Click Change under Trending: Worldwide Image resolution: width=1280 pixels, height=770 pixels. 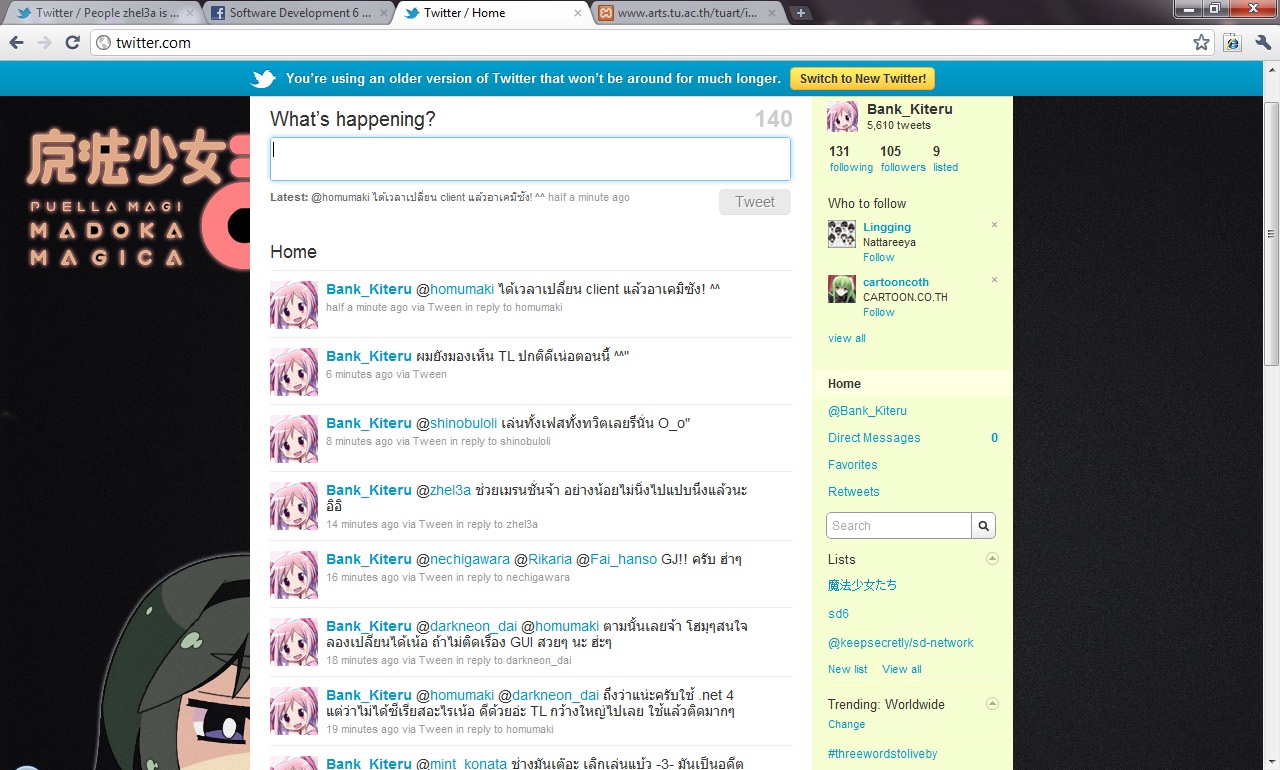[846, 724]
